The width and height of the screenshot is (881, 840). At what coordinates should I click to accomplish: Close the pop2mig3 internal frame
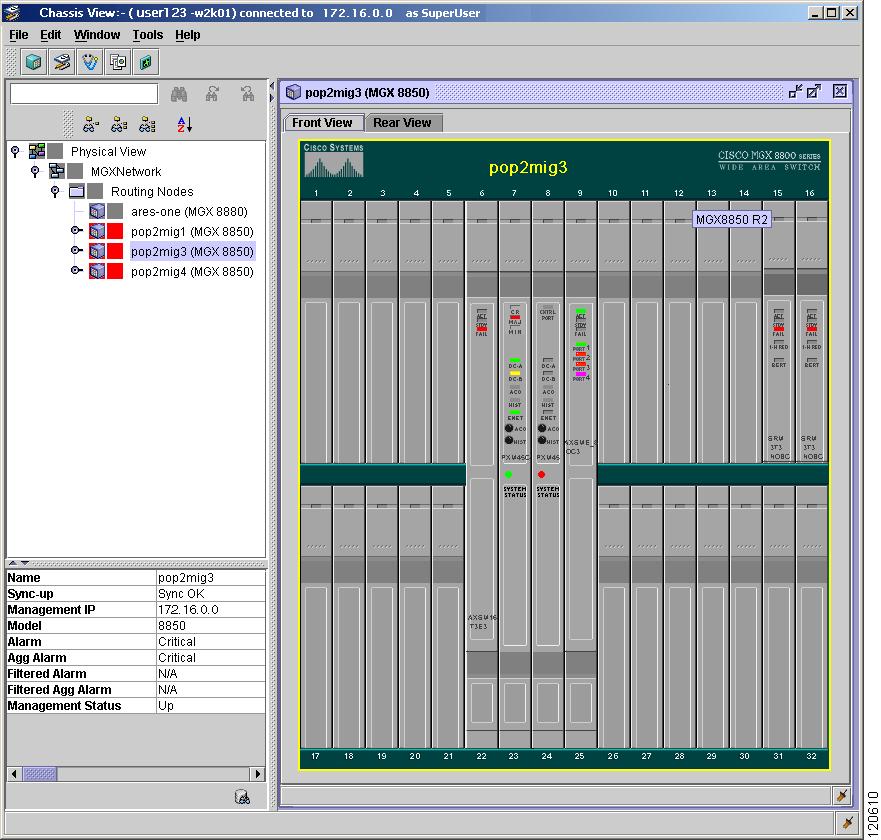[839, 92]
